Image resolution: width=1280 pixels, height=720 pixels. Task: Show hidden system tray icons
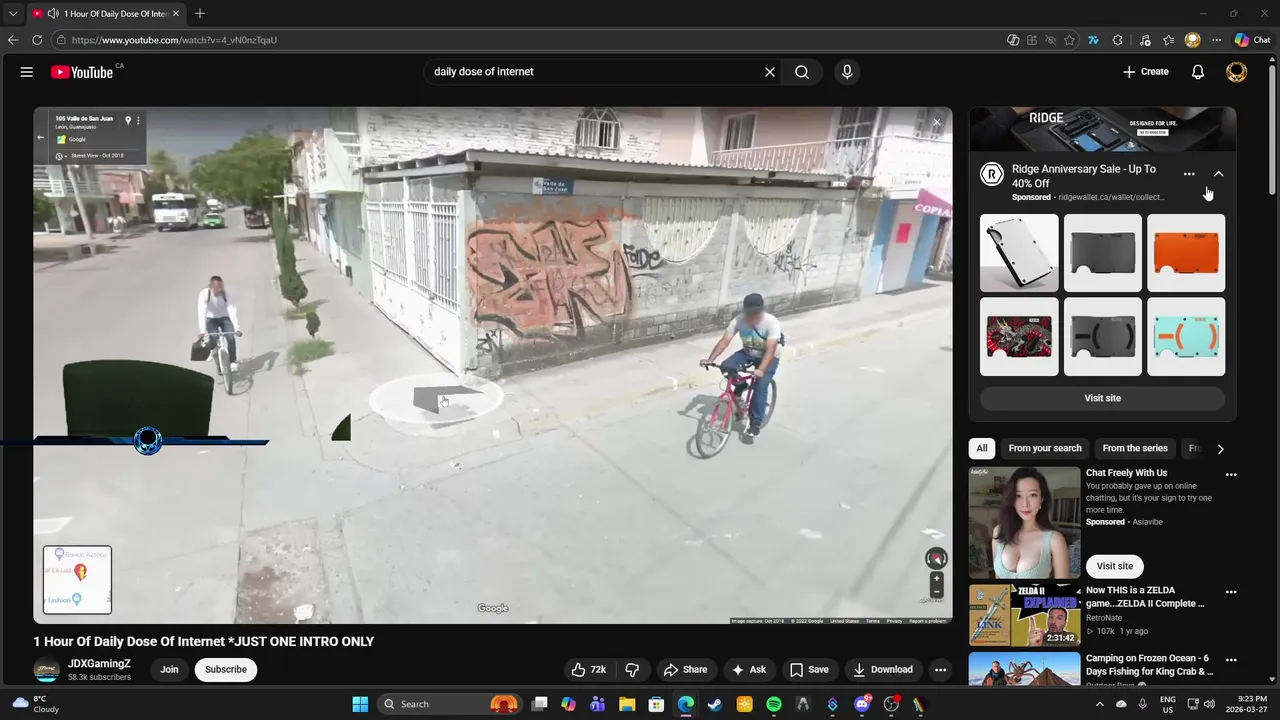[x=1100, y=704]
